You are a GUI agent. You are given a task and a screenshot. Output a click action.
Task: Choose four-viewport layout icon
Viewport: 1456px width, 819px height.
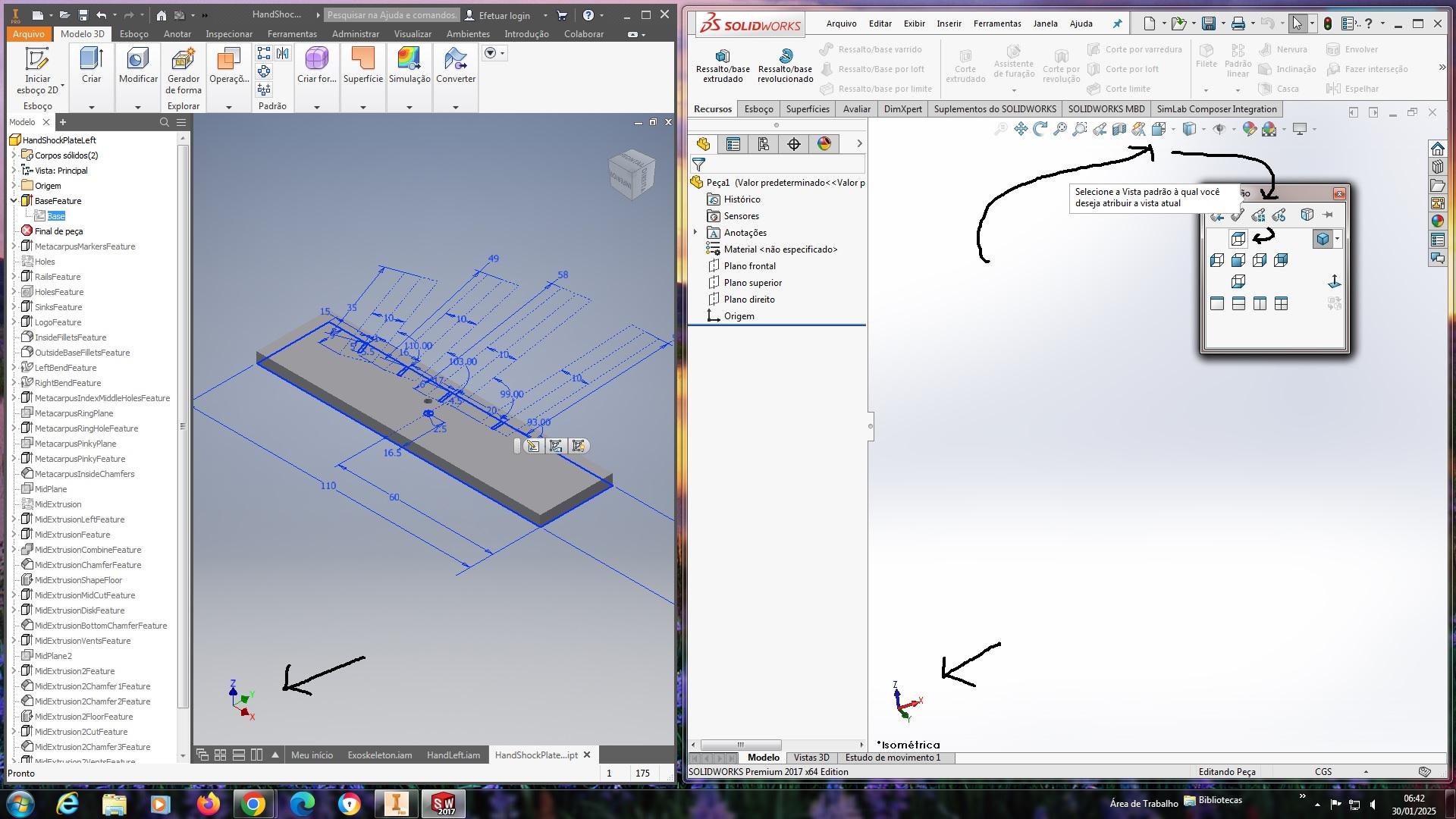[x=1281, y=304]
